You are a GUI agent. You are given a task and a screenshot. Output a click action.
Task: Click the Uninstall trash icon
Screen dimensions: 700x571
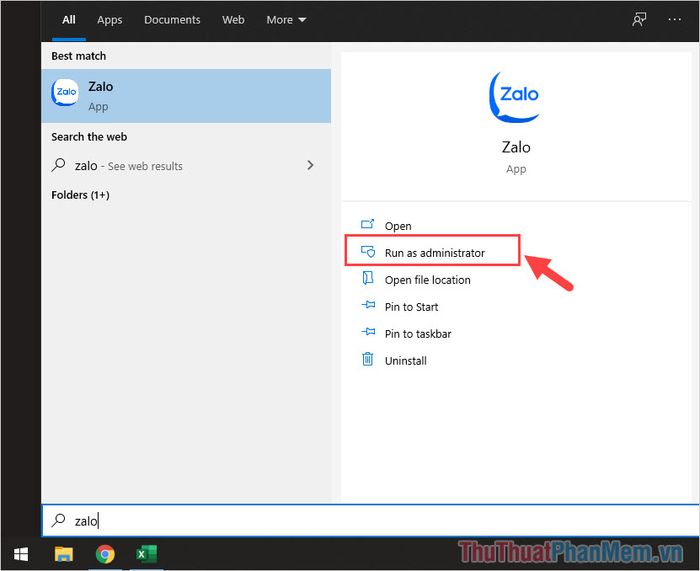pos(367,358)
